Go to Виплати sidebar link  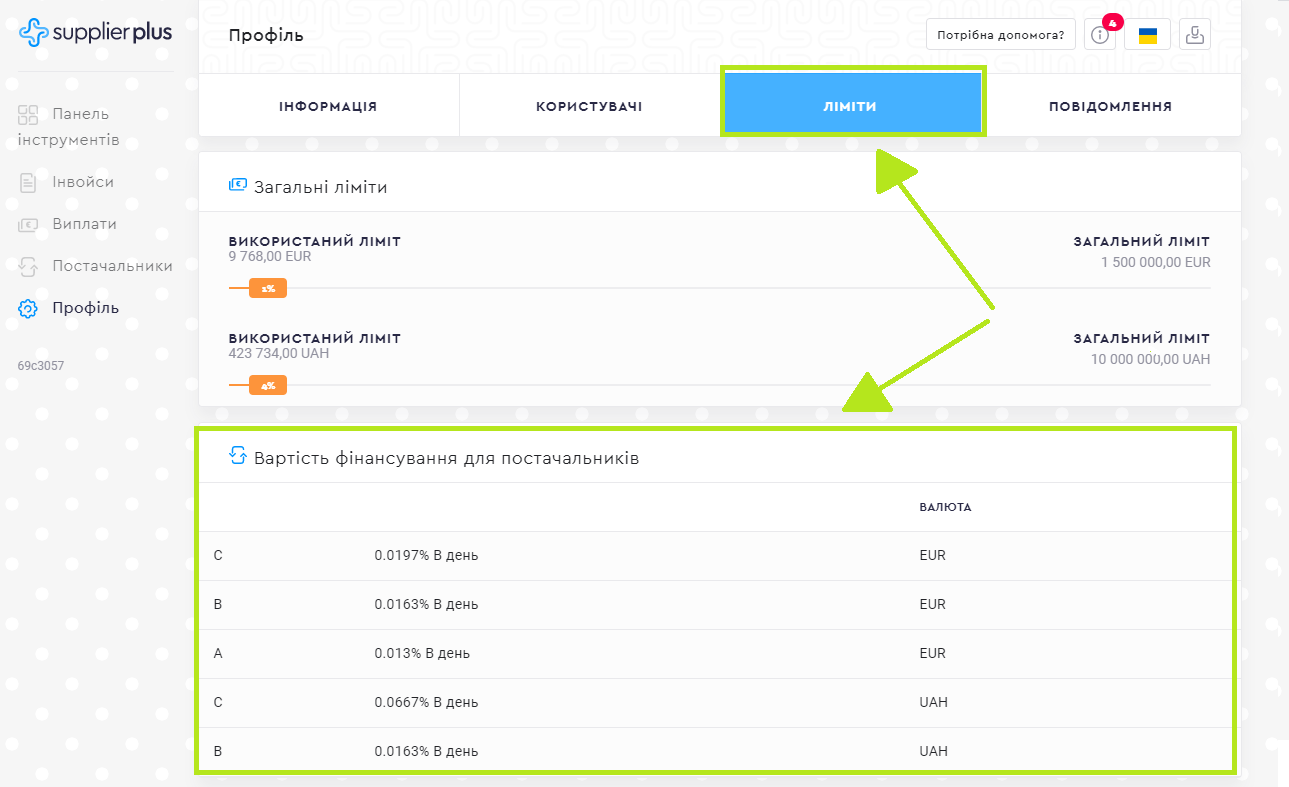tap(84, 225)
